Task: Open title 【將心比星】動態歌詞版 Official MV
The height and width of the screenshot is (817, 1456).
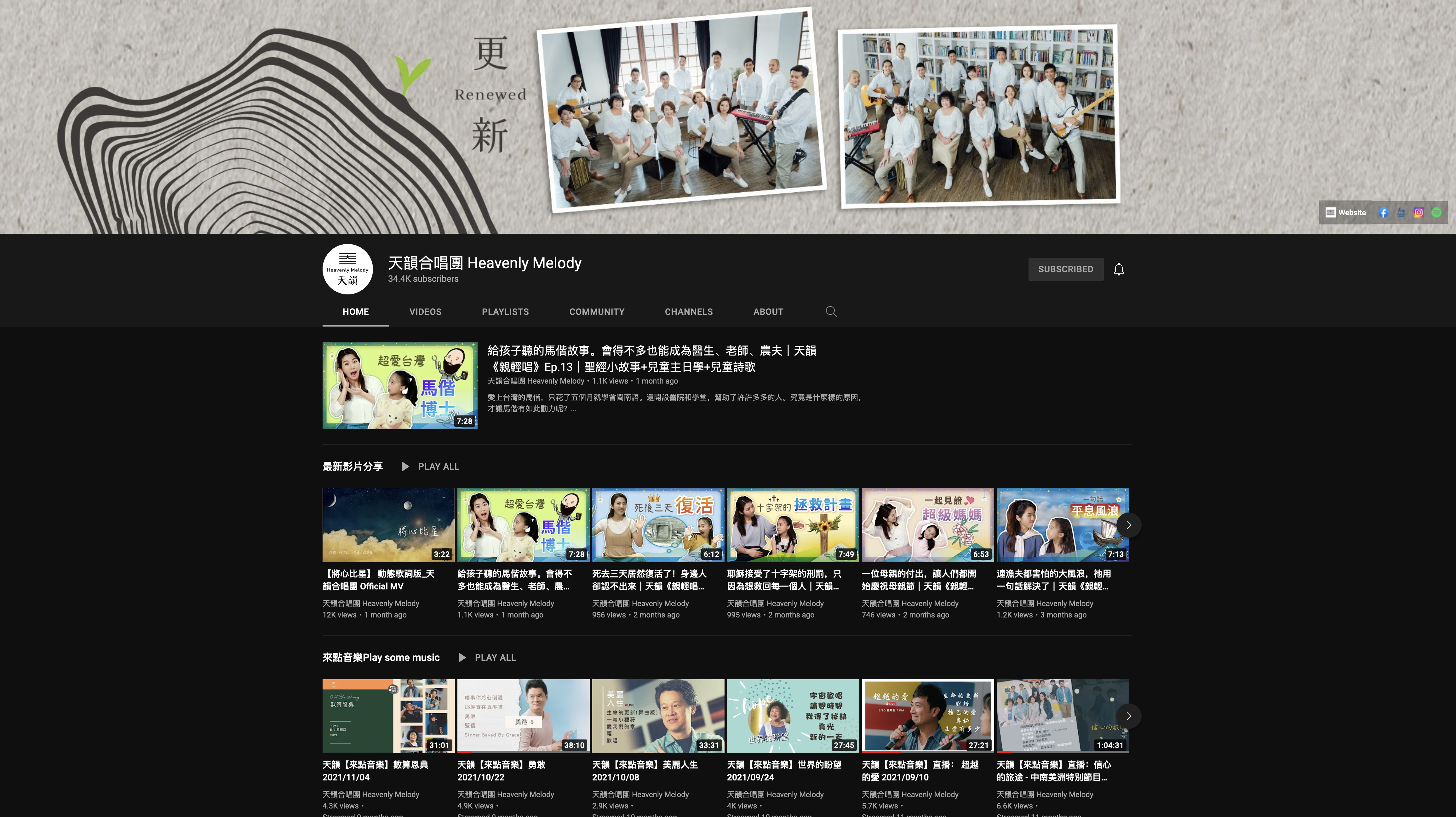Action: click(379, 580)
